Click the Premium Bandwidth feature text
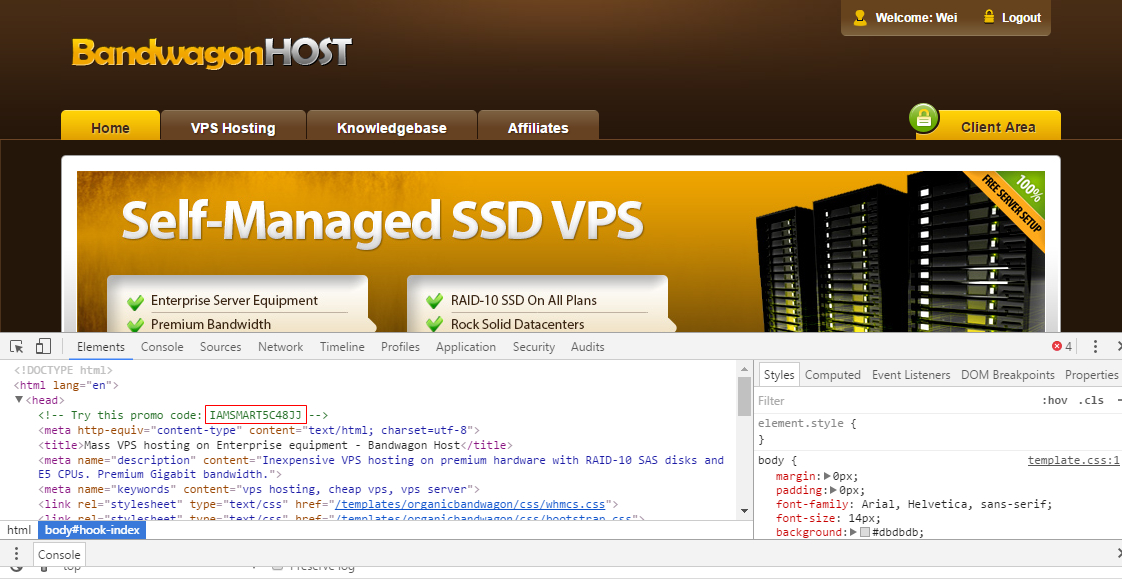 pos(210,324)
